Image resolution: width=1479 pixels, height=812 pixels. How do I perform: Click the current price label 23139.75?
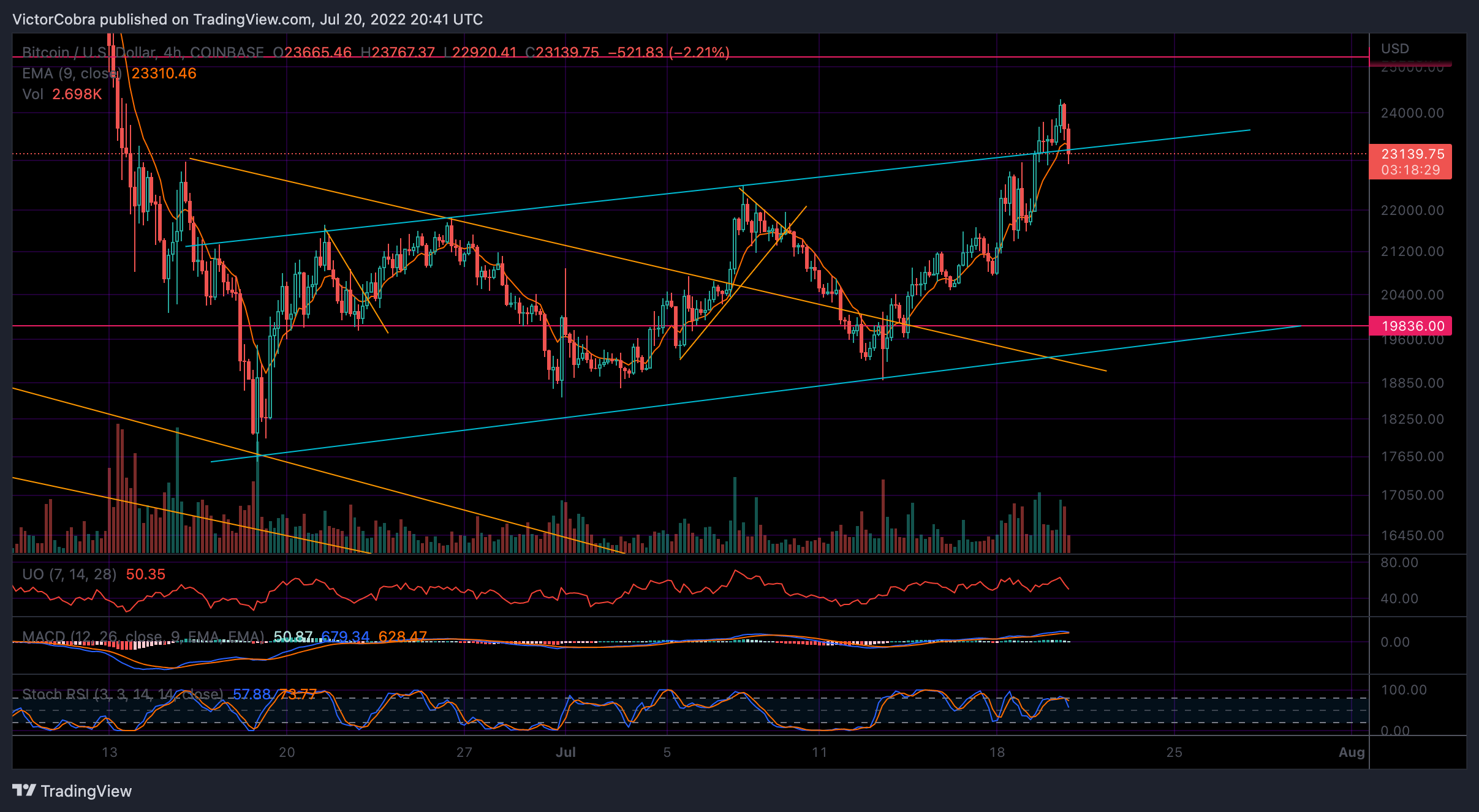(x=1413, y=154)
